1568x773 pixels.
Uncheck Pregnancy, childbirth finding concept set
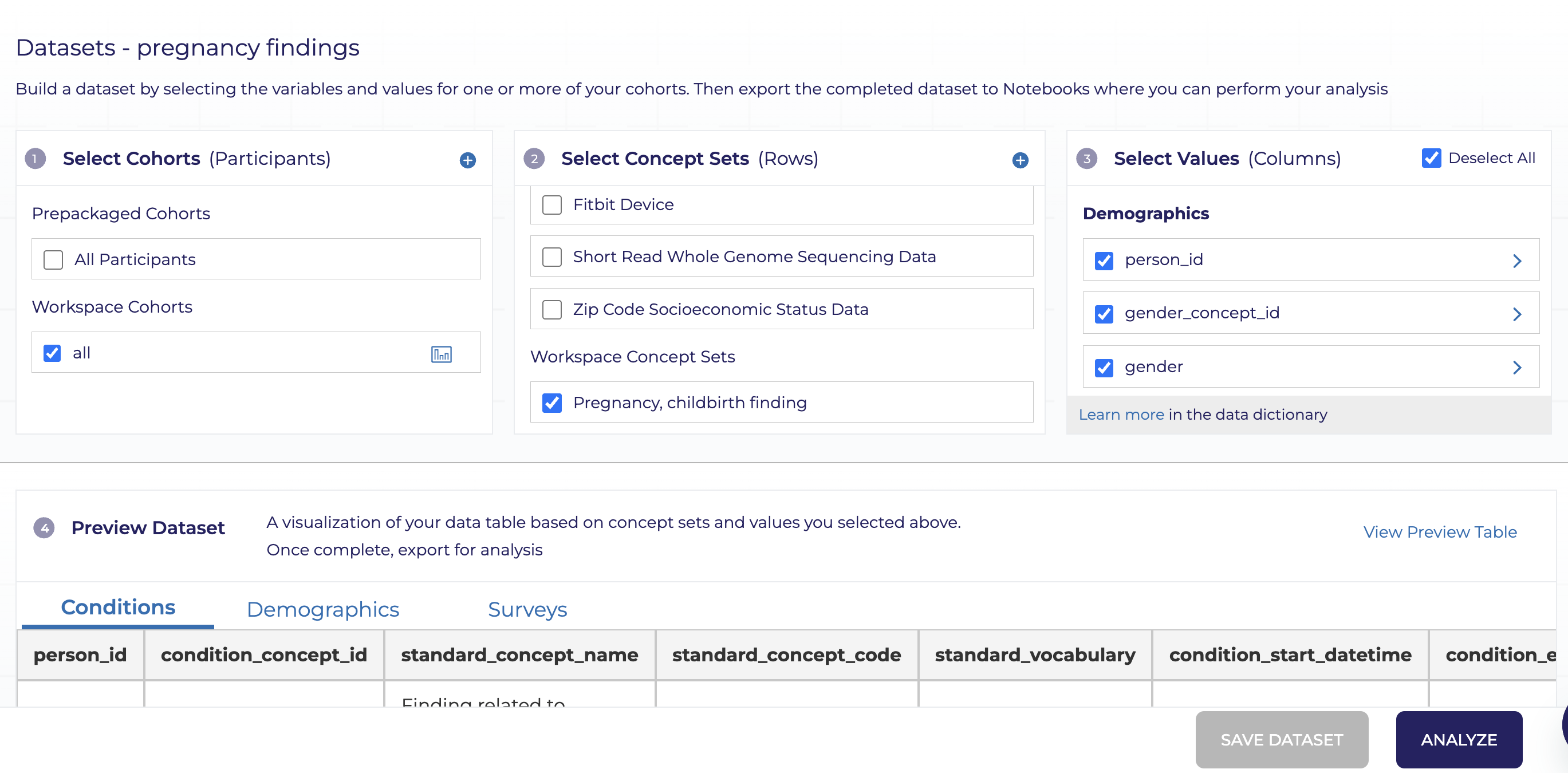(x=552, y=403)
